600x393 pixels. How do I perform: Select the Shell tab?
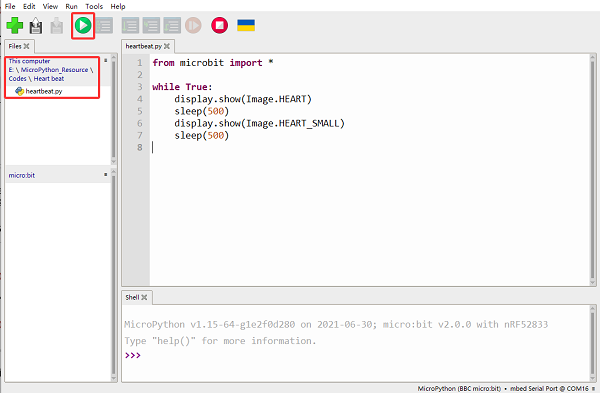[132, 297]
